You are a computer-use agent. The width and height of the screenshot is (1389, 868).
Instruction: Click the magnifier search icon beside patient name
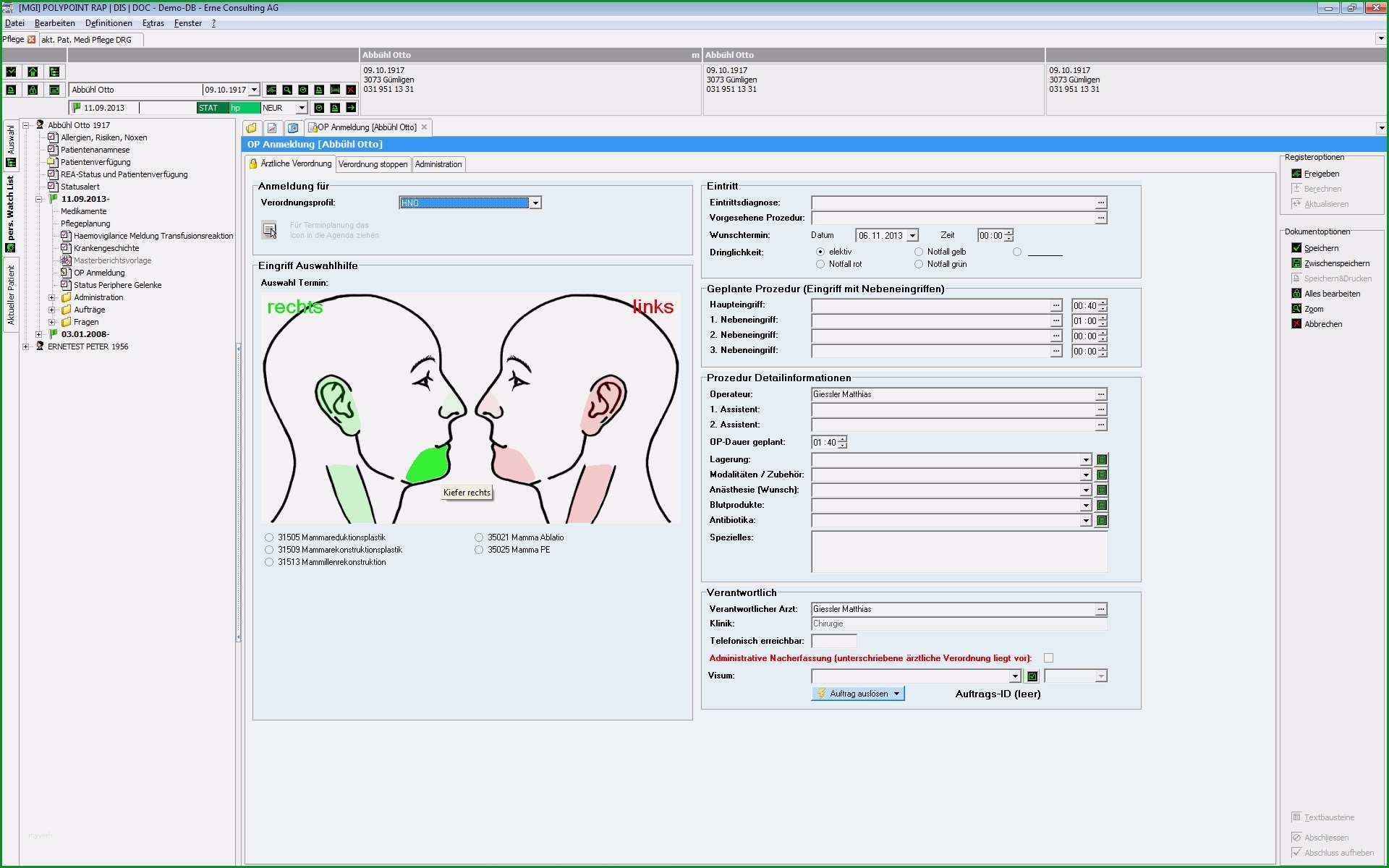click(x=287, y=90)
